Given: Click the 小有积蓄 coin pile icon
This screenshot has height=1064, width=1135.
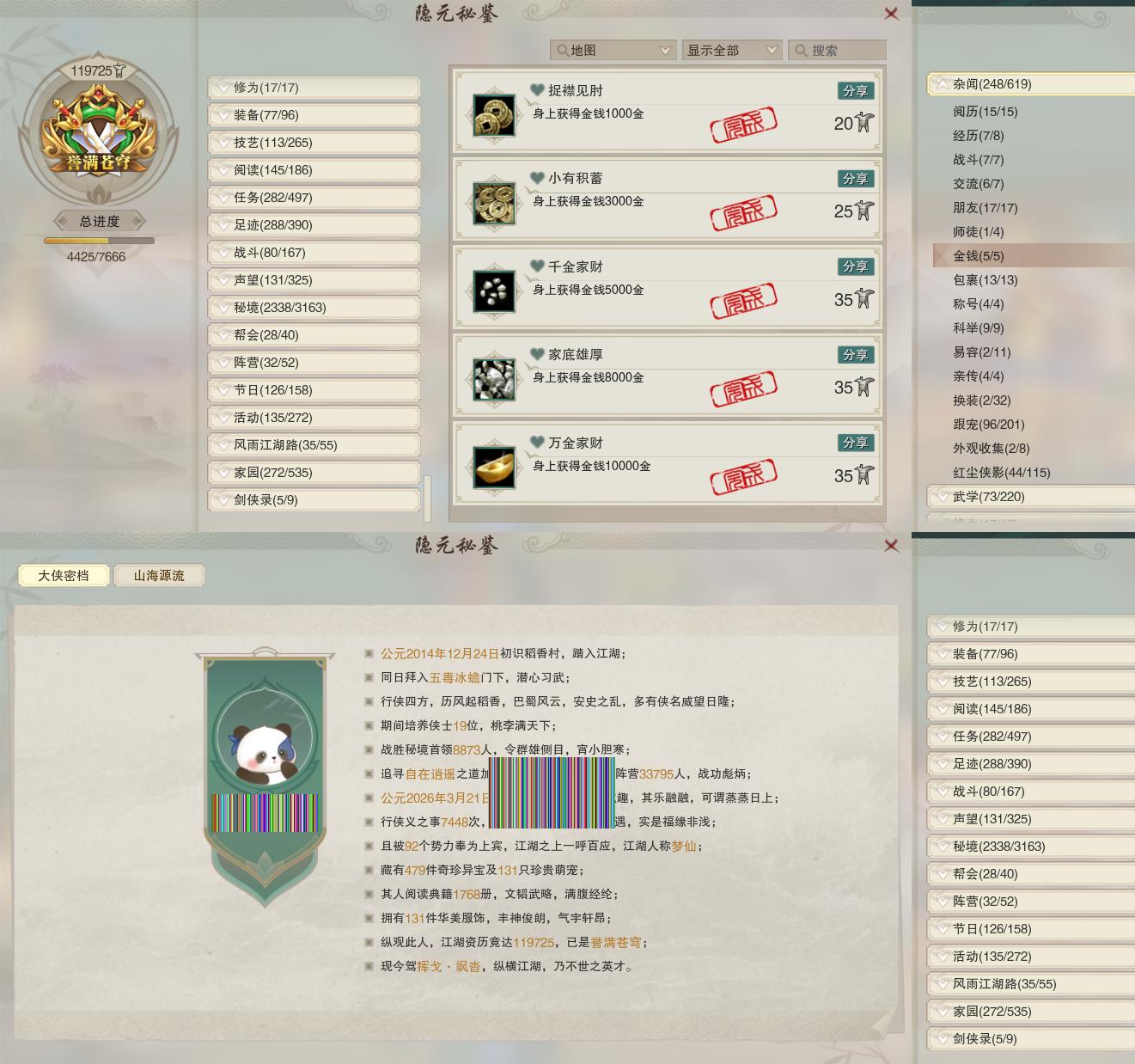Looking at the screenshot, I should [x=494, y=204].
